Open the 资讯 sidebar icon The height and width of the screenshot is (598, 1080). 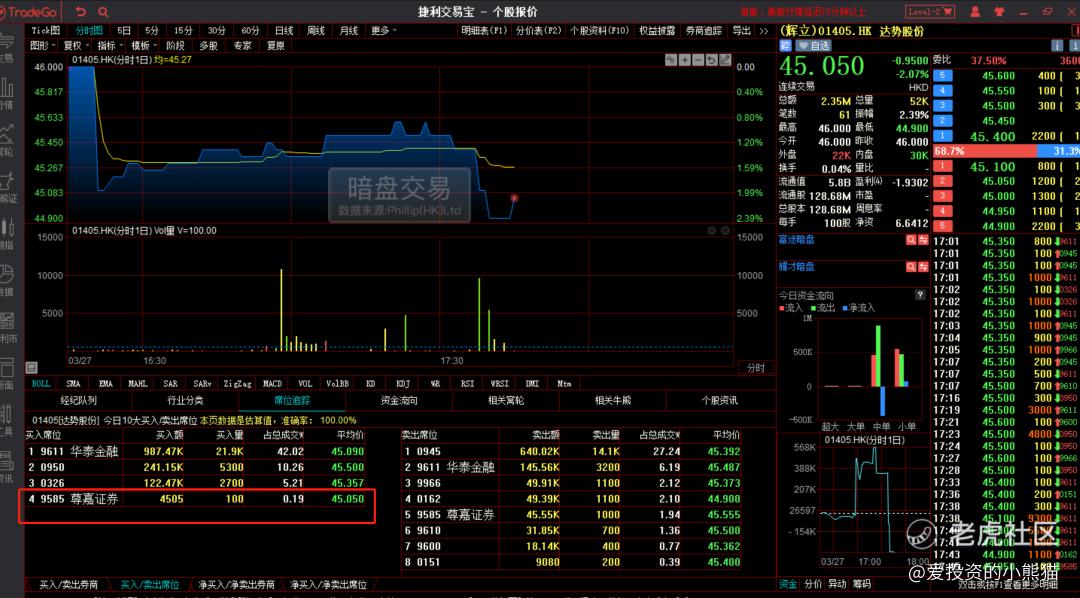(x=7, y=466)
